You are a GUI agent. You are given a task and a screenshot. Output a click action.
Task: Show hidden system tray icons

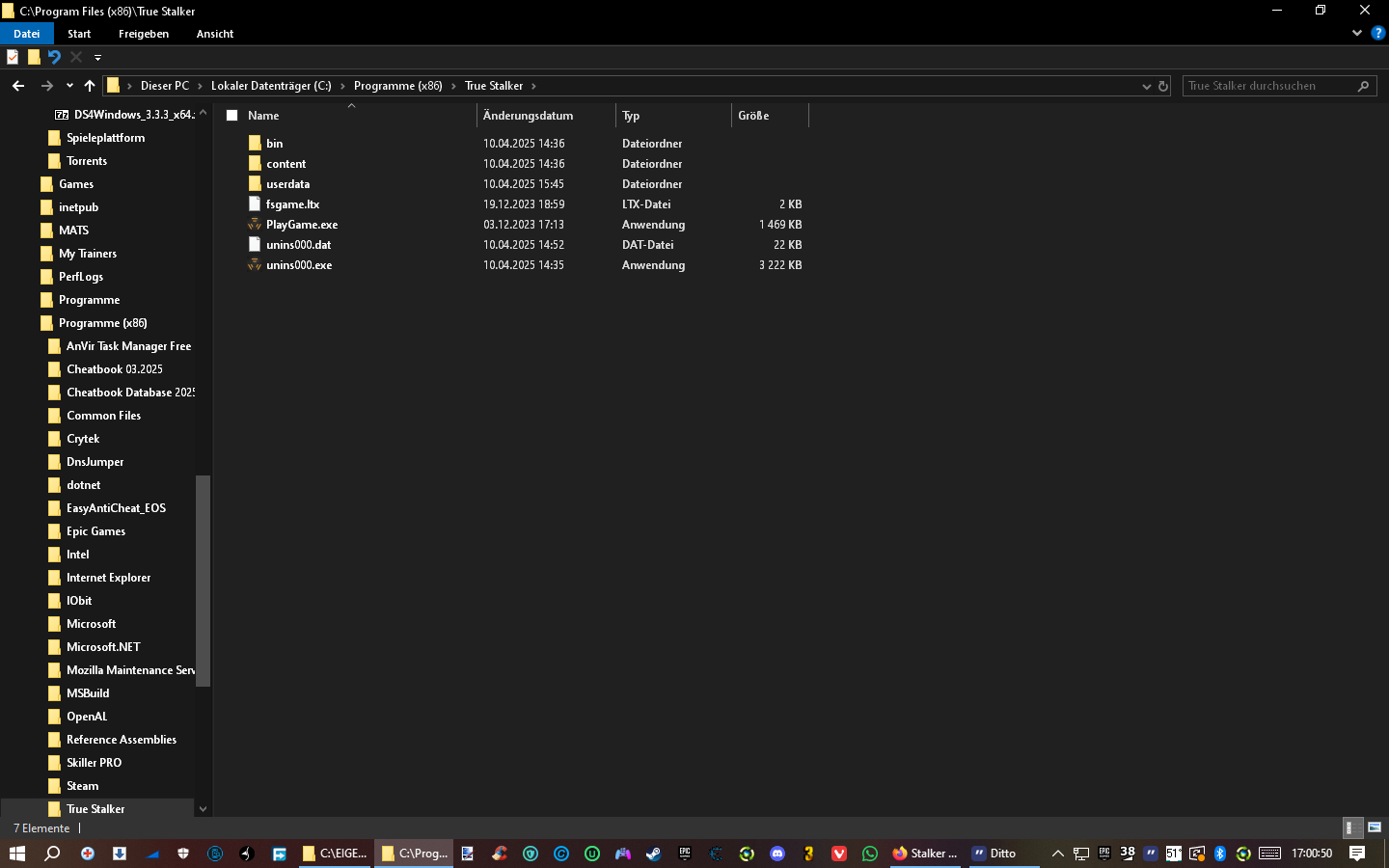pos(1057,854)
